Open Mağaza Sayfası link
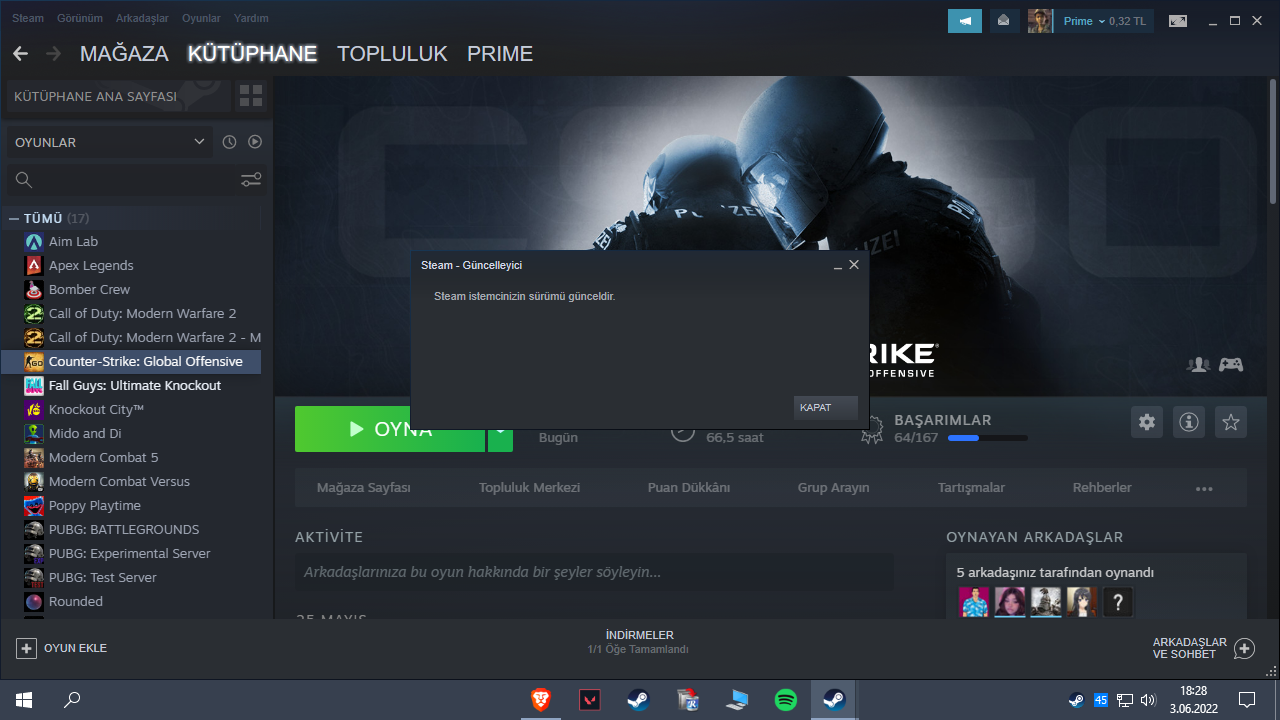The image size is (1280, 720). pyautogui.click(x=364, y=488)
